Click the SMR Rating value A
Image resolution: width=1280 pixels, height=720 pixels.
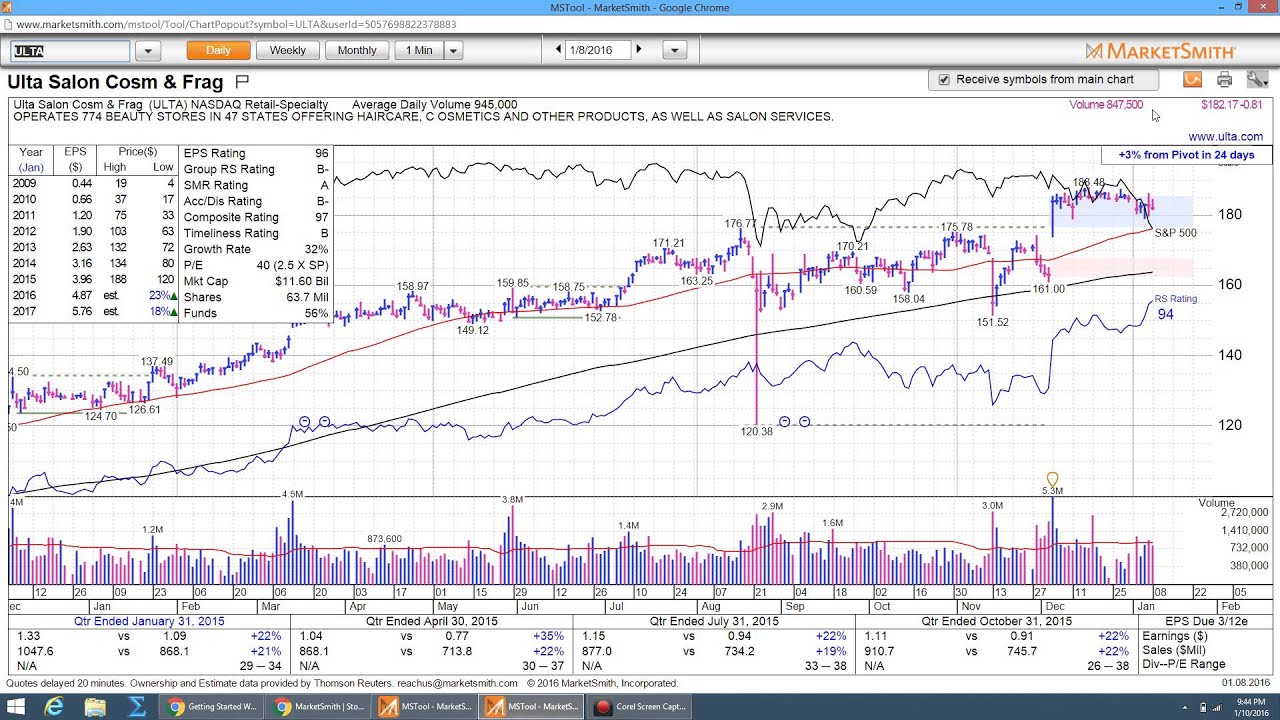325,185
